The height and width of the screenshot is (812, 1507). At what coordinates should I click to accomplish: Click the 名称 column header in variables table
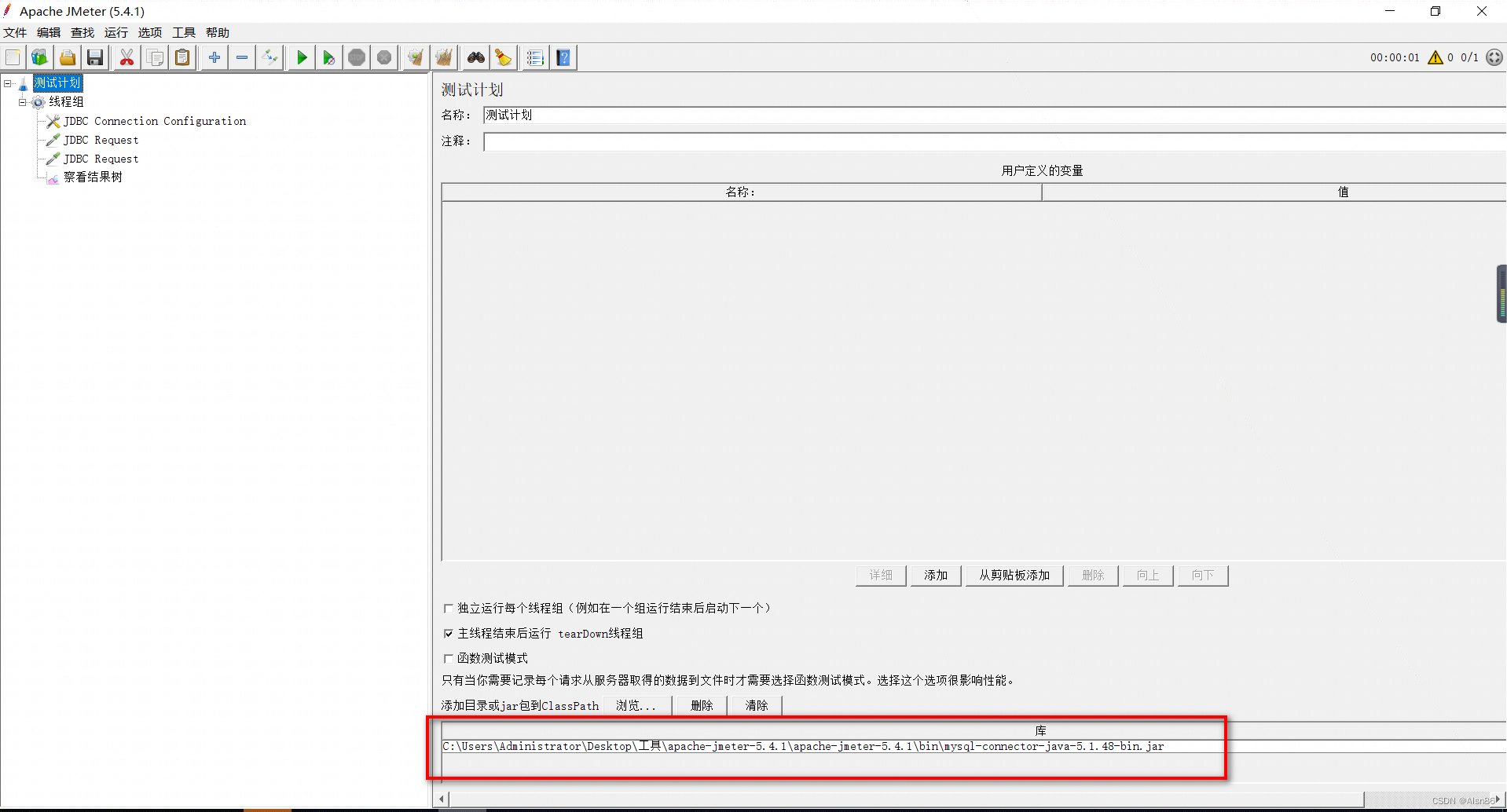pyautogui.click(x=741, y=192)
